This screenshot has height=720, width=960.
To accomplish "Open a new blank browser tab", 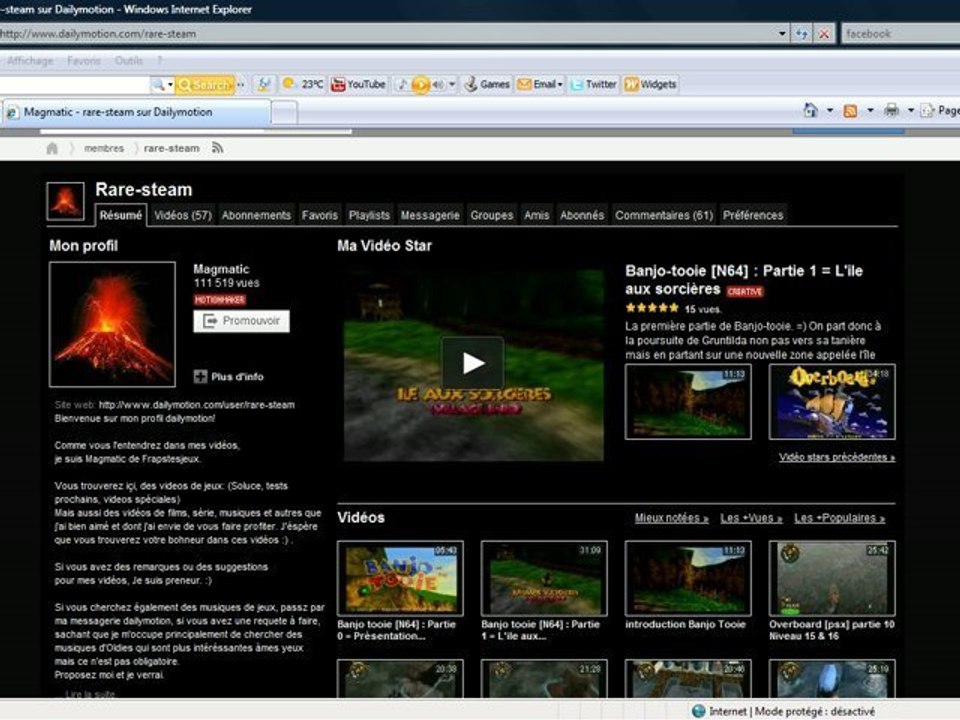I will click(284, 113).
